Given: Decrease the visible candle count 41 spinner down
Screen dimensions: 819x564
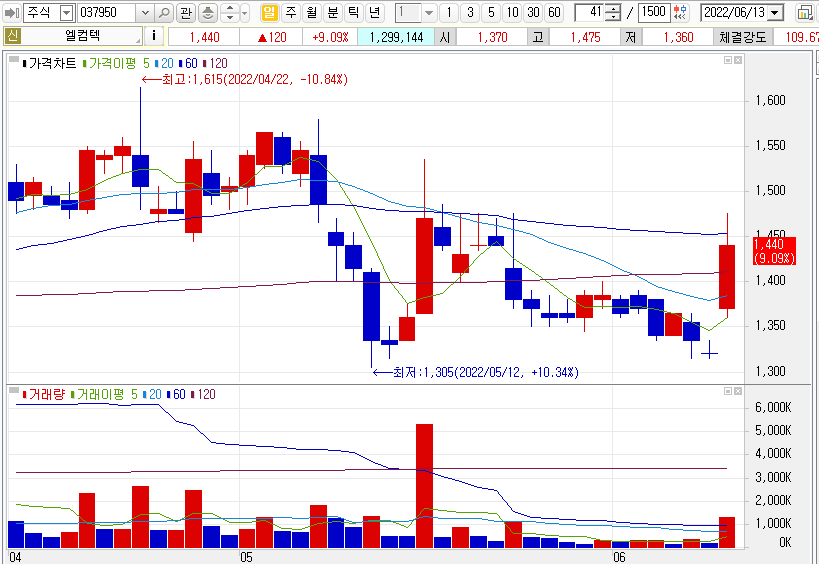Looking at the screenshot, I should 614,17.
